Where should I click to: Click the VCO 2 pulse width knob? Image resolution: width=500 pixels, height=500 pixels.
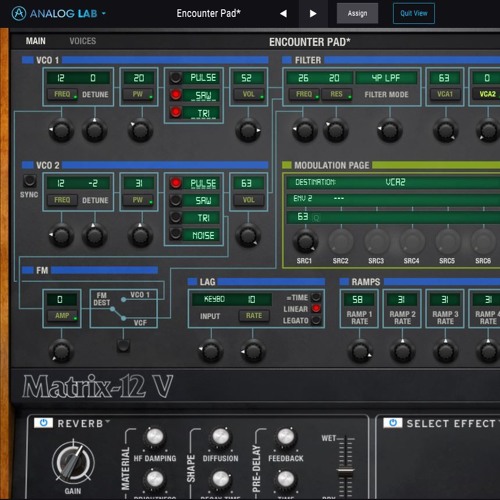140,235
